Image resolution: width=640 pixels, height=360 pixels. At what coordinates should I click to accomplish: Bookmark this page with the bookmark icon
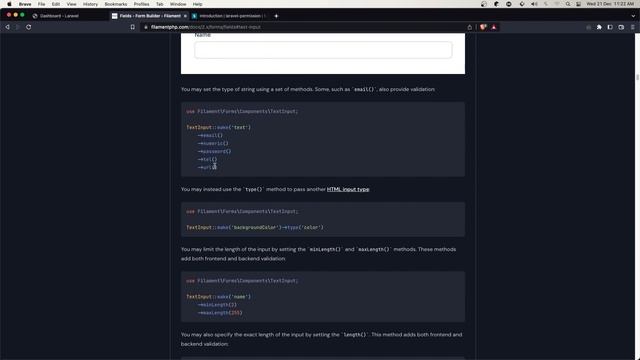click(133, 27)
